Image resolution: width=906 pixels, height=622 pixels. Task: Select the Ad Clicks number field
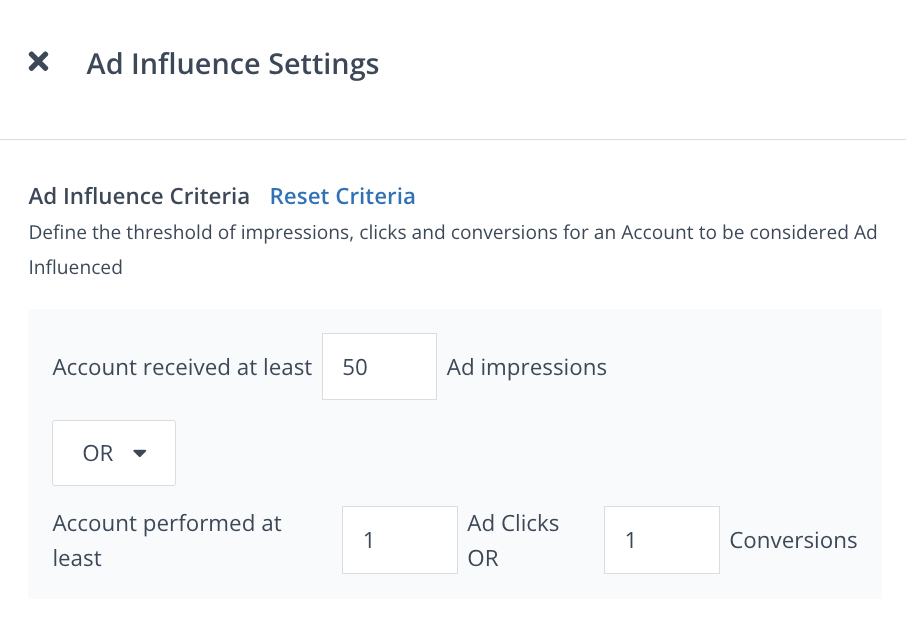(399, 540)
